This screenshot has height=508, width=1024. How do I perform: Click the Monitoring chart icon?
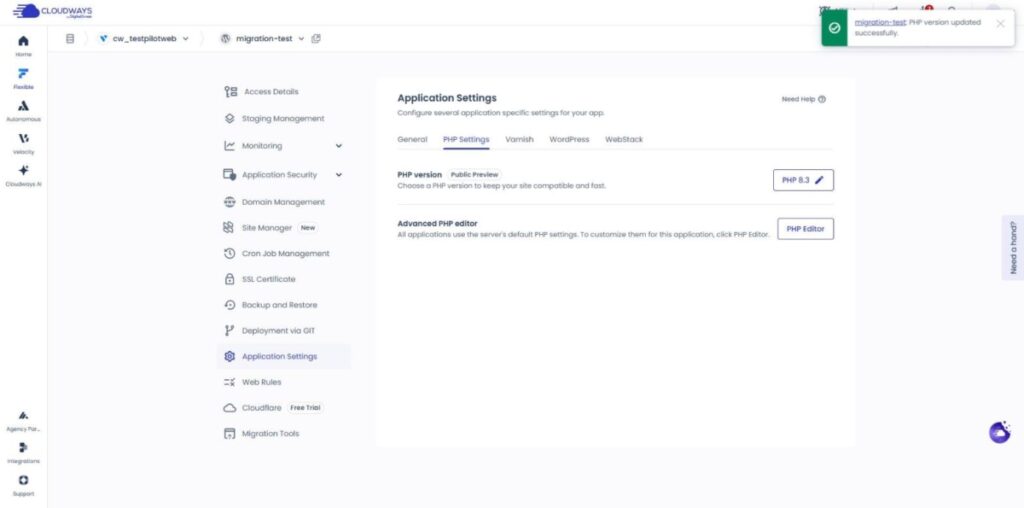229,146
